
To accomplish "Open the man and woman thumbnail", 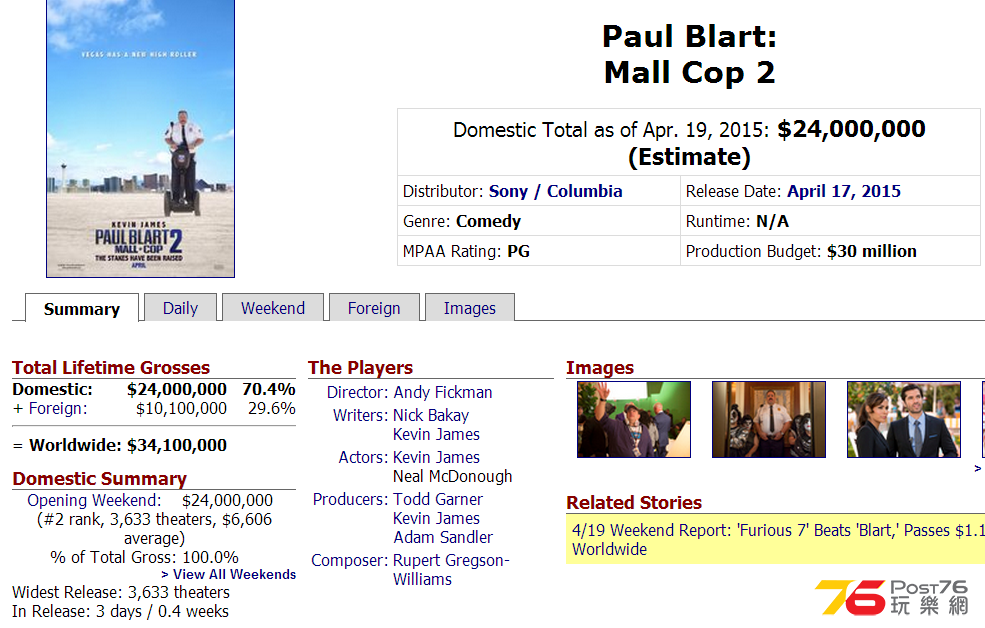I will point(904,420).
